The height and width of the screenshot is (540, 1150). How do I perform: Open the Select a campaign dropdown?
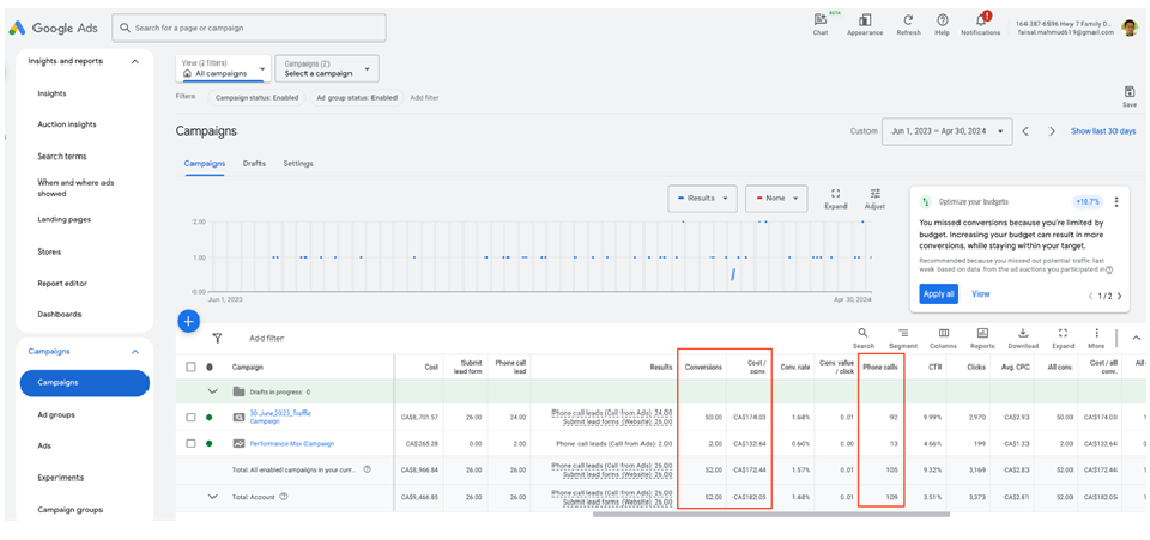327,68
